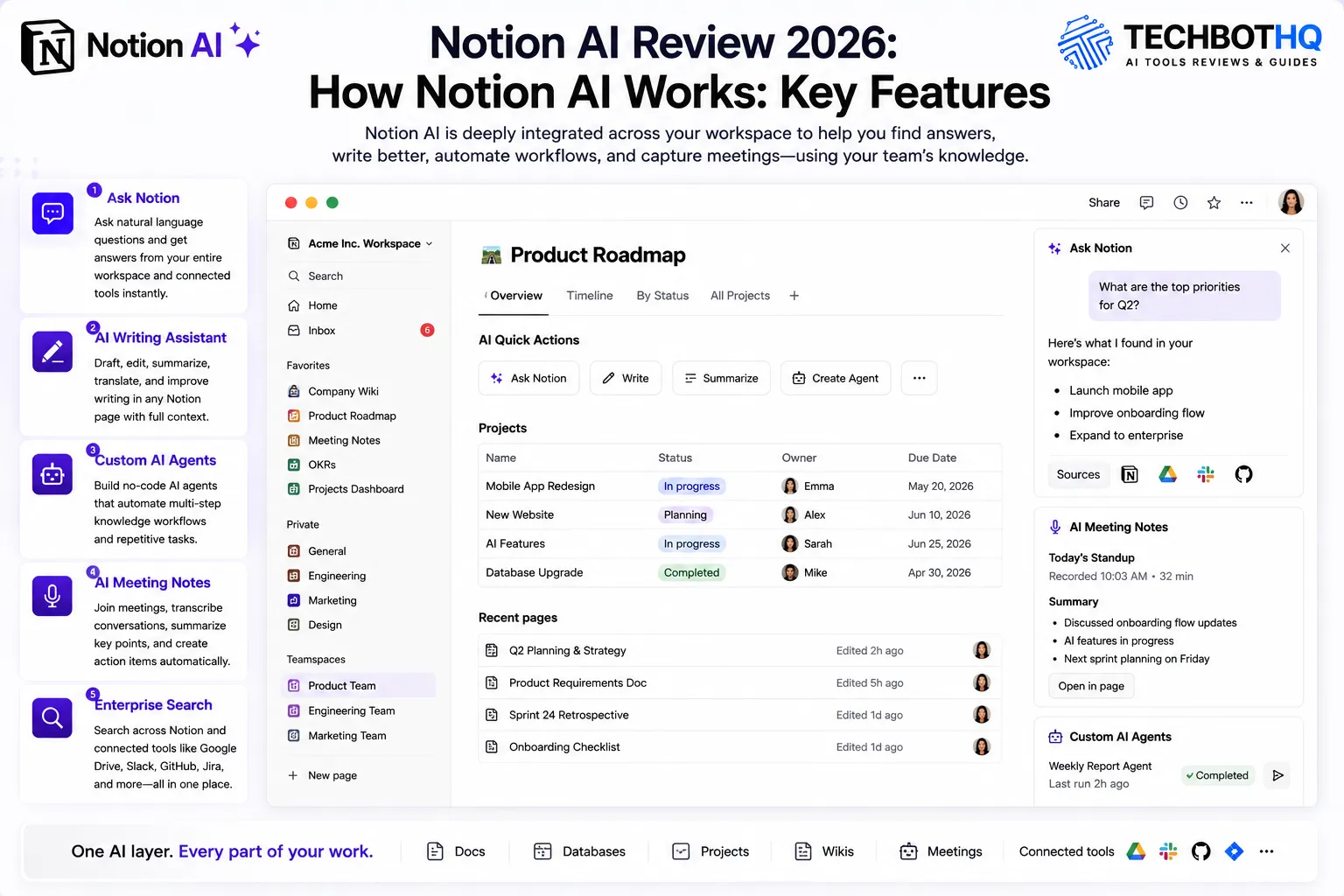Open the page history clock icon
Screen dimensions: 1344x896
[x=1180, y=203]
